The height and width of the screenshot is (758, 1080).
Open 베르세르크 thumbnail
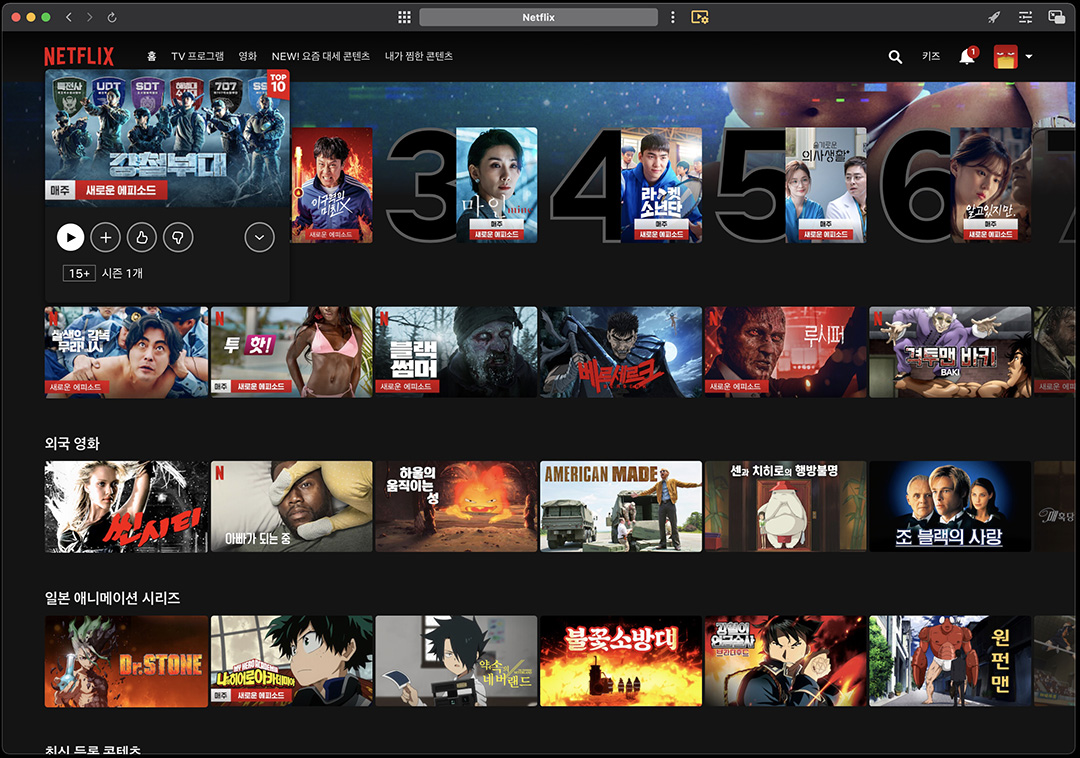tap(621, 352)
